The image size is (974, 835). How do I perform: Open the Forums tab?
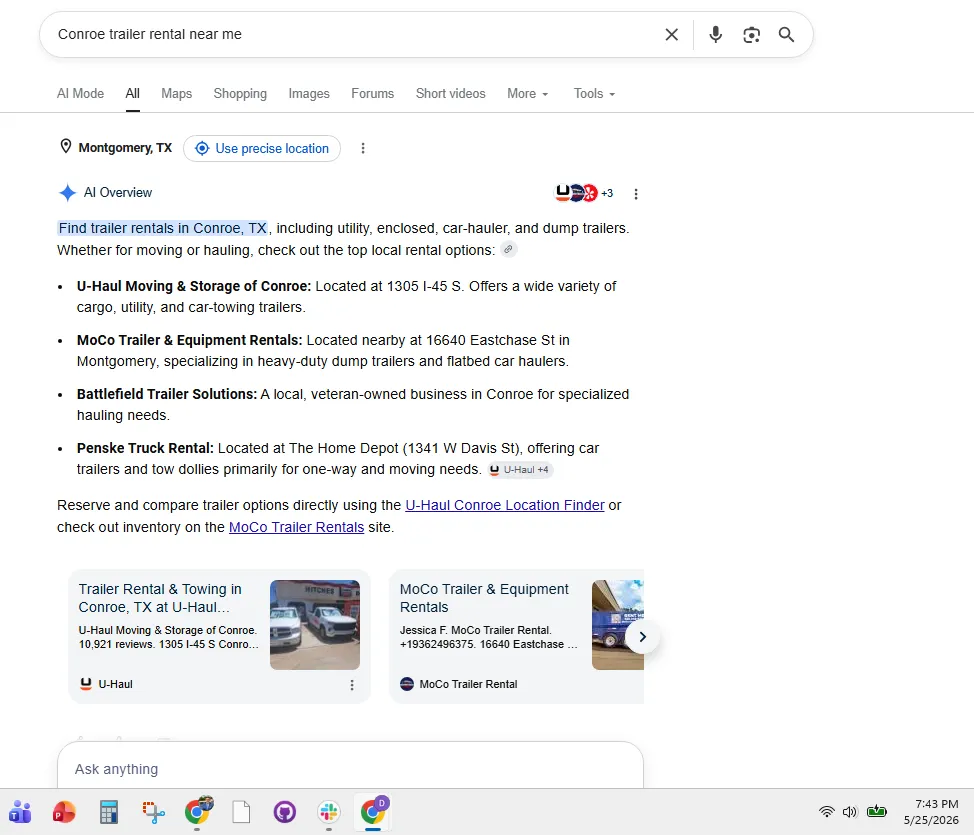(x=372, y=94)
